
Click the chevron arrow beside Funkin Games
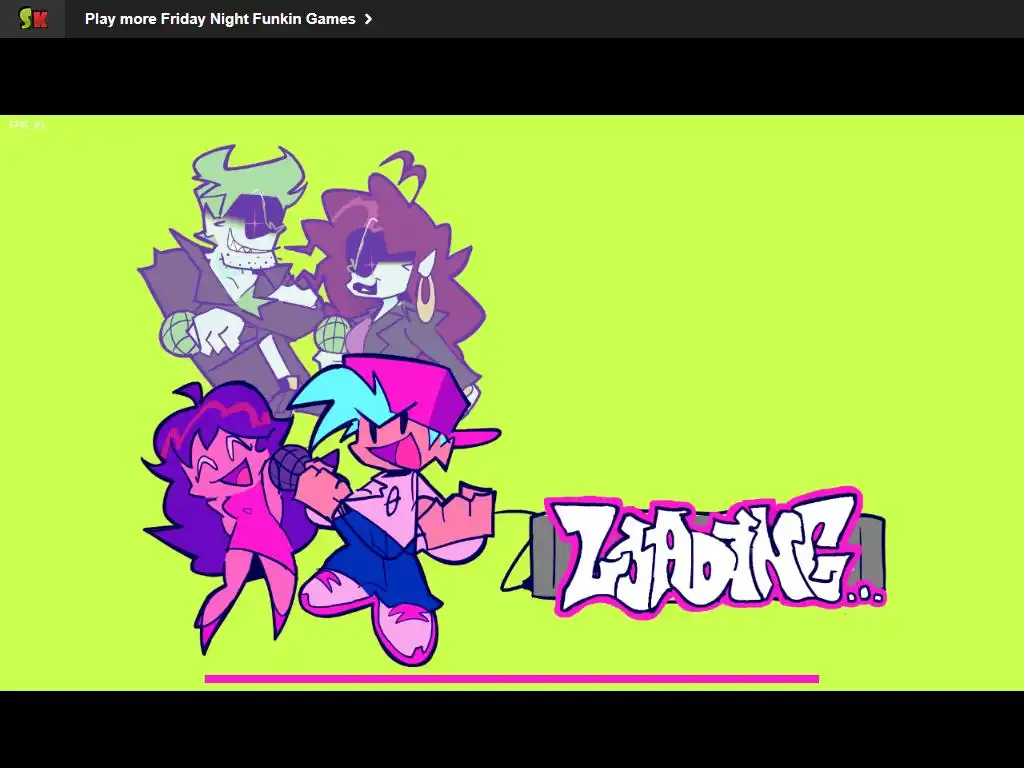point(368,19)
